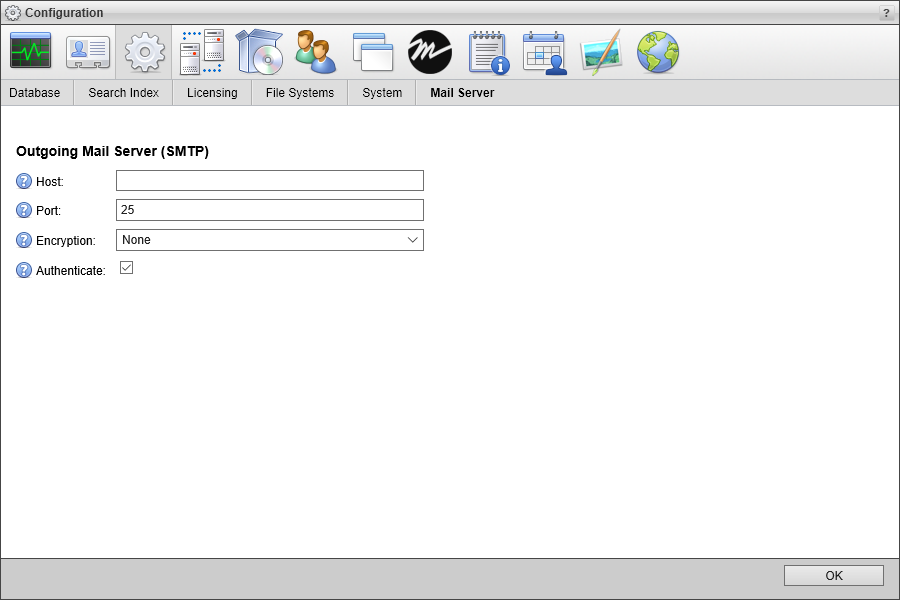Open the notepad with info badge icon

click(x=488, y=53)
